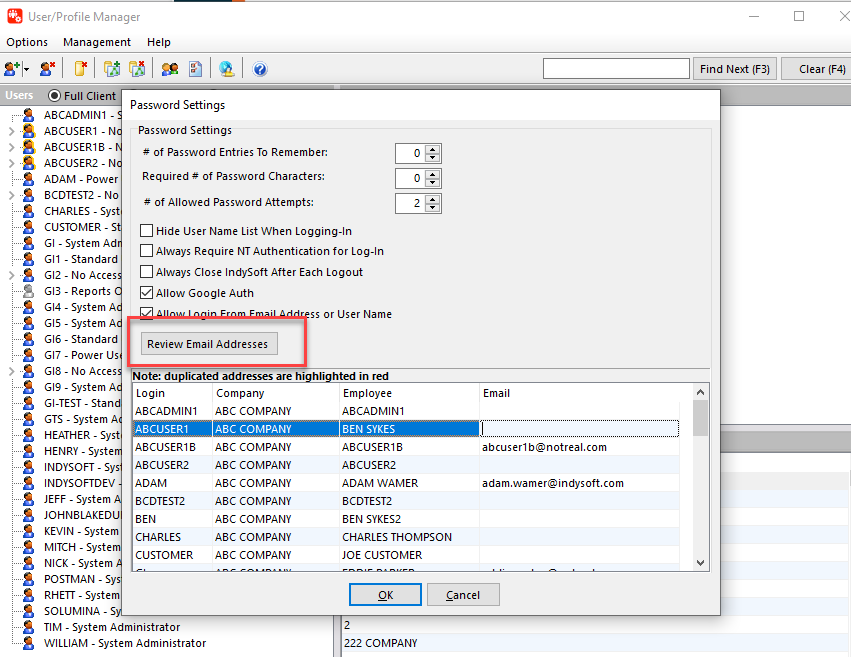Screen dimensions: 851x657
Task: Click the checklist document toolbar icon
Action: coord(196,69)
